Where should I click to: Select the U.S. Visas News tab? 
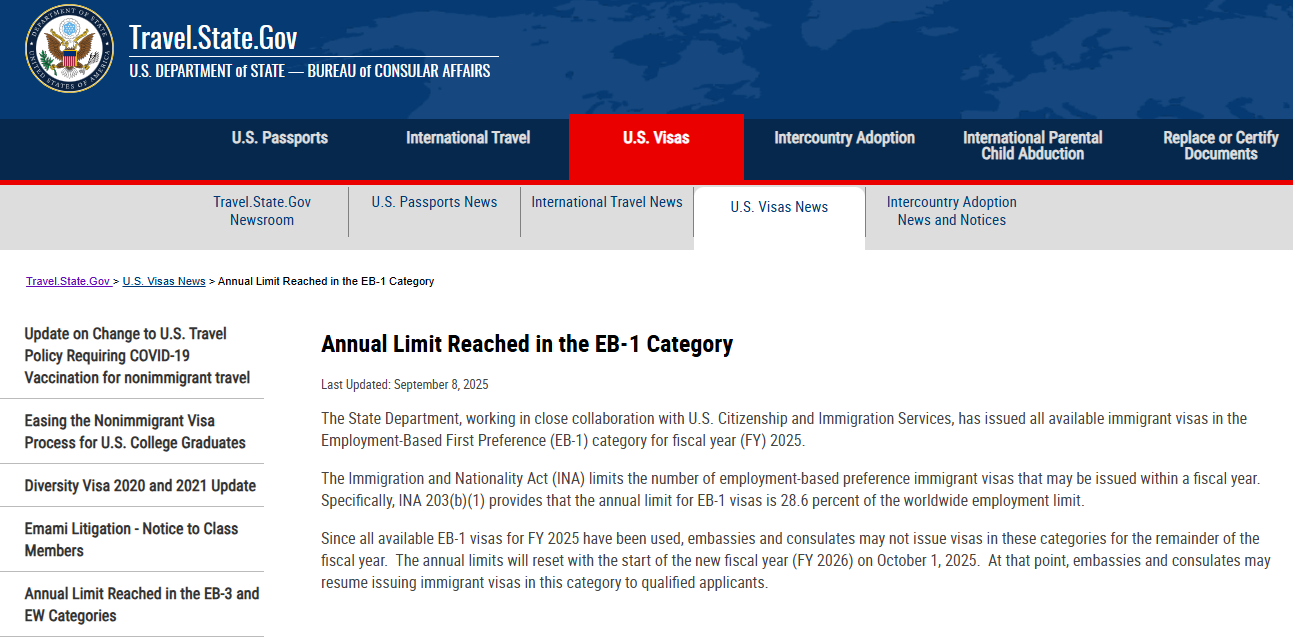[779, 207]
